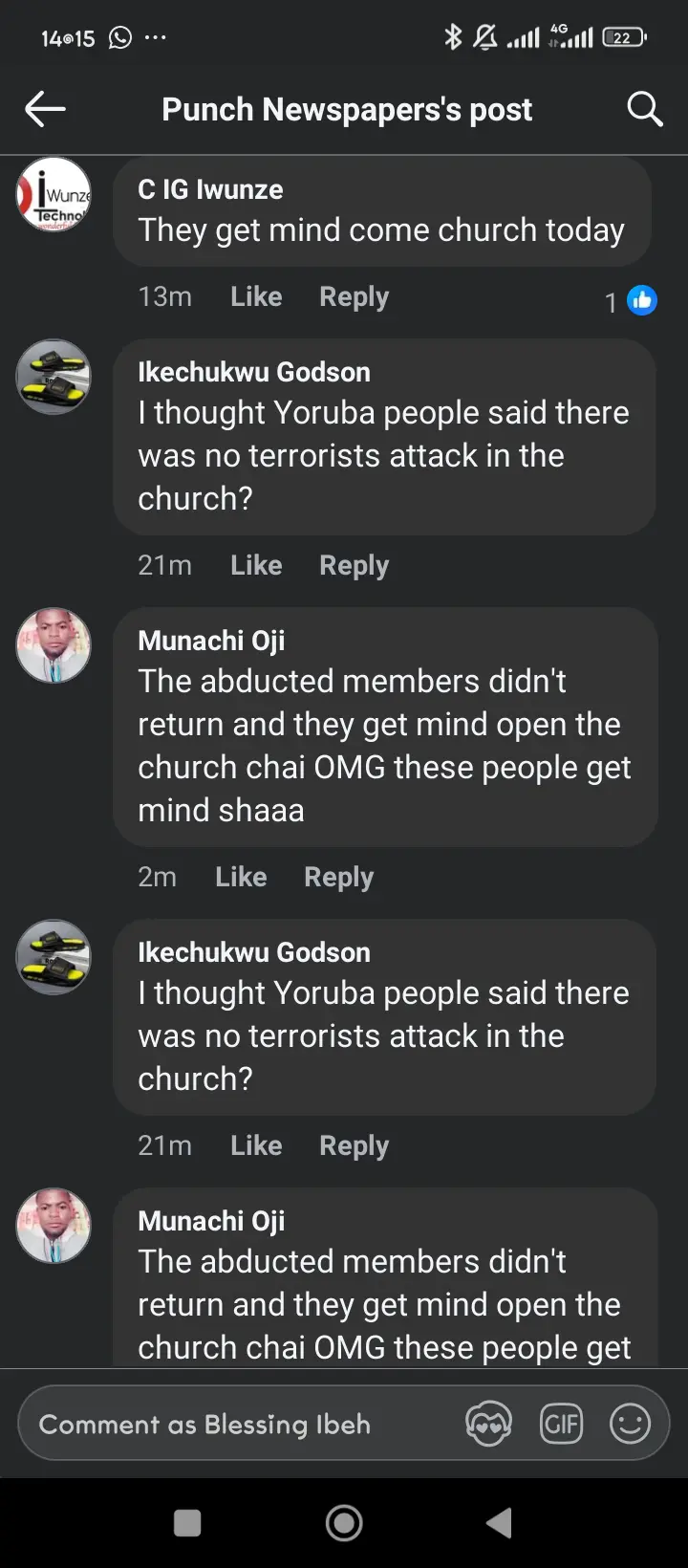Open first Ikechukwu Godson avatar
688x1568 pixels.
(54, 377)
